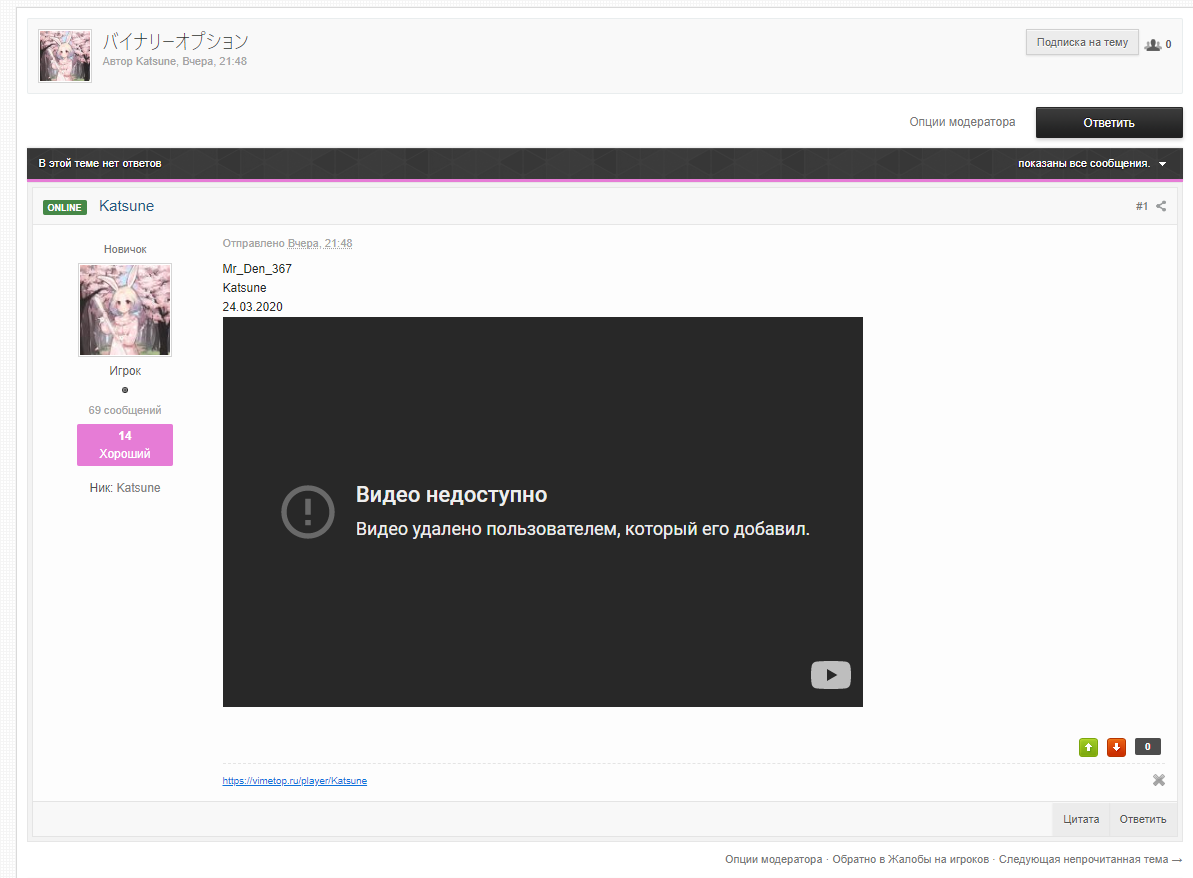Click Видео недоступно message in player
Viewport: 1193px width, 878px height.
451,495
